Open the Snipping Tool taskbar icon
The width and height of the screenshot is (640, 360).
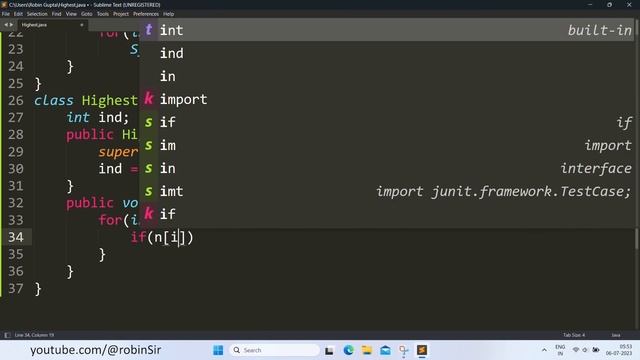[x=403, y=350]
